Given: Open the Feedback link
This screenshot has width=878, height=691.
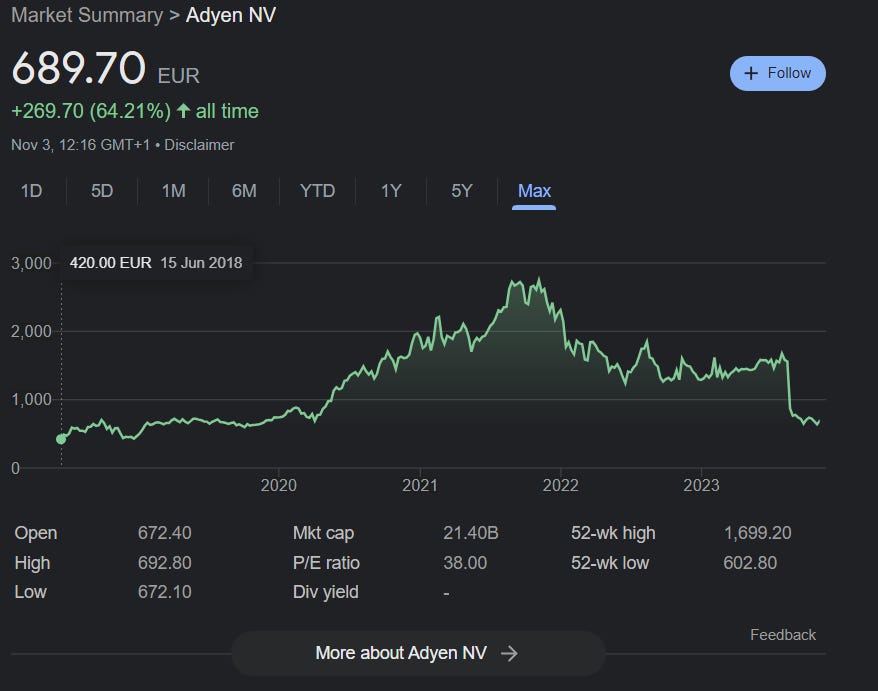Looking at the screenshot, I should 782,634.
